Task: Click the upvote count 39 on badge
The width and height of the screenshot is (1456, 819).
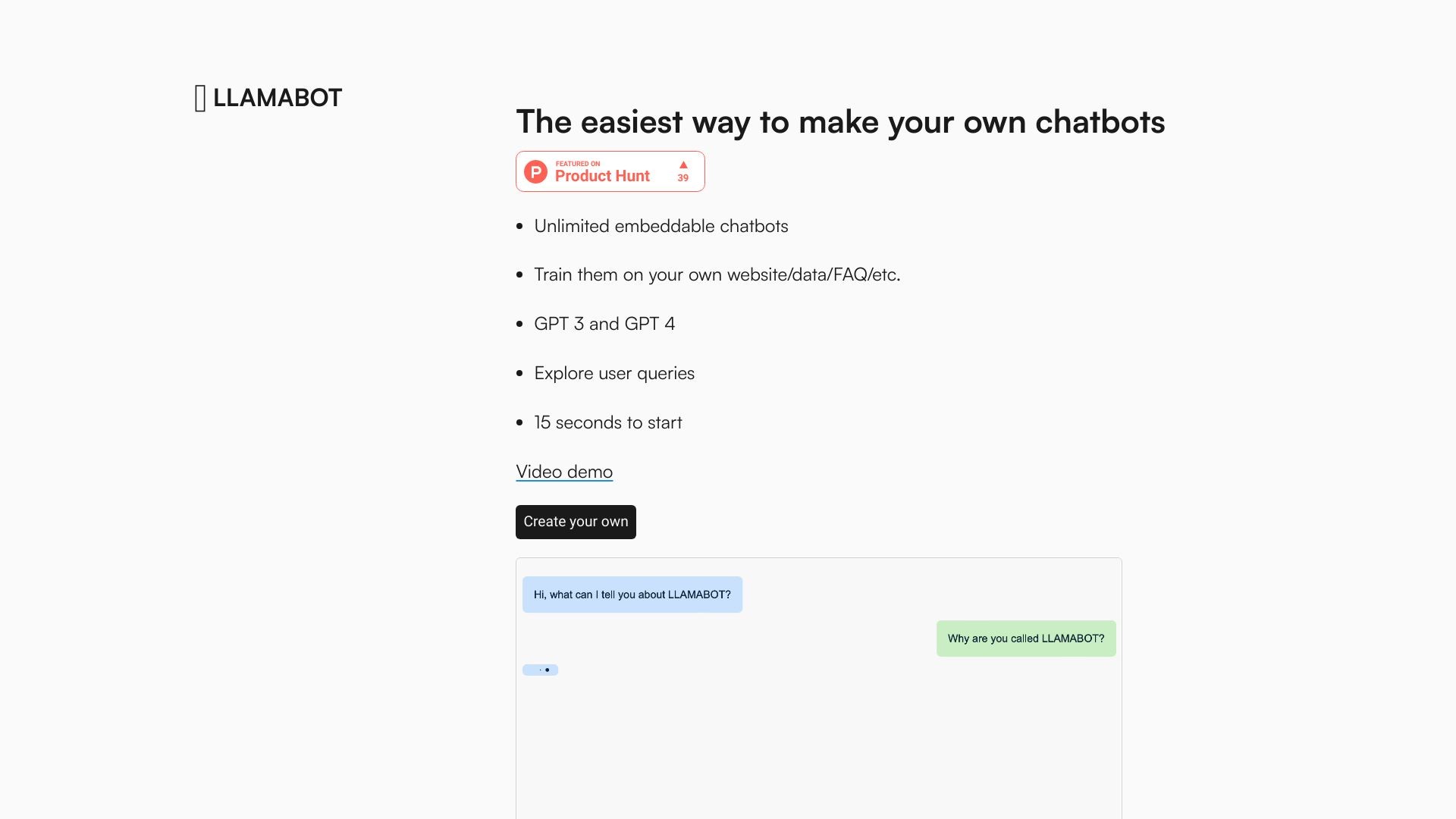Action: pos(683,178)
